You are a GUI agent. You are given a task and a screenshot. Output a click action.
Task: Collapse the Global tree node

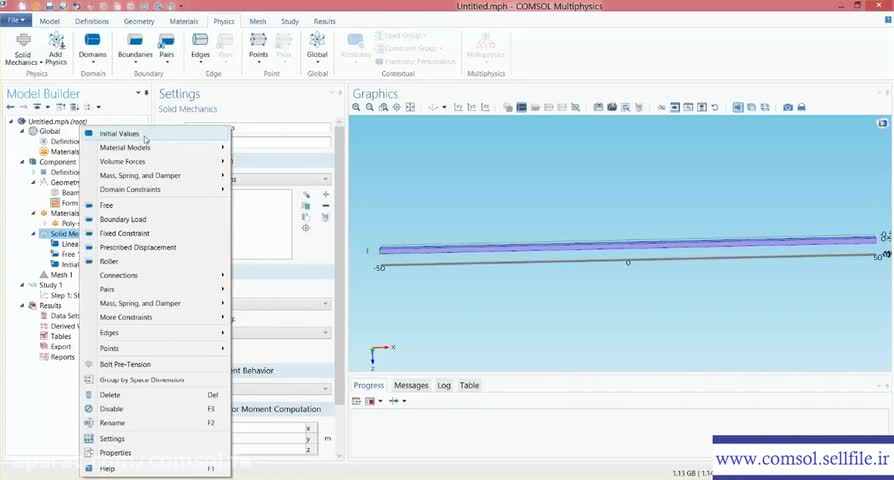22,131
